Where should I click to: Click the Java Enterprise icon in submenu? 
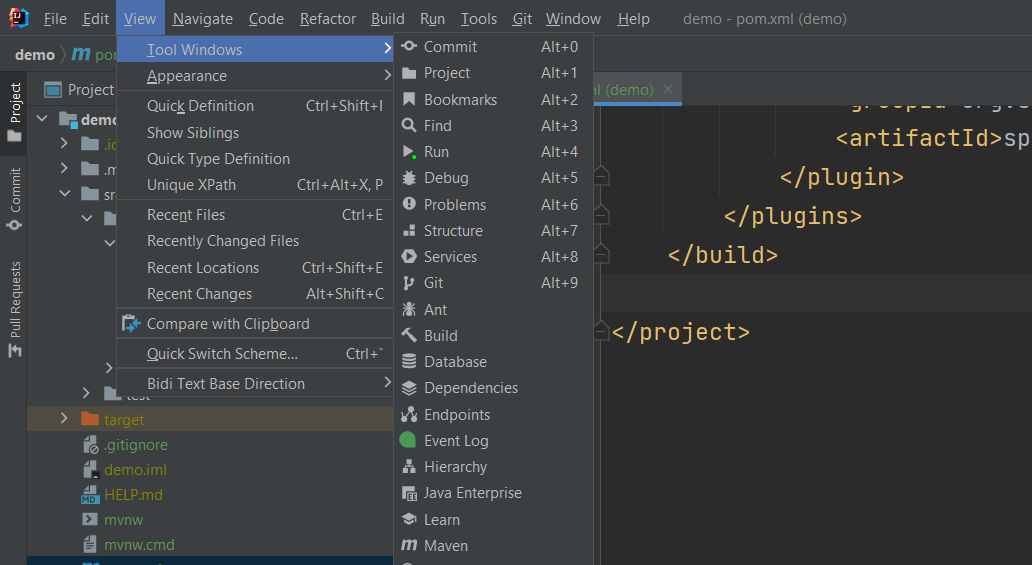409,493
